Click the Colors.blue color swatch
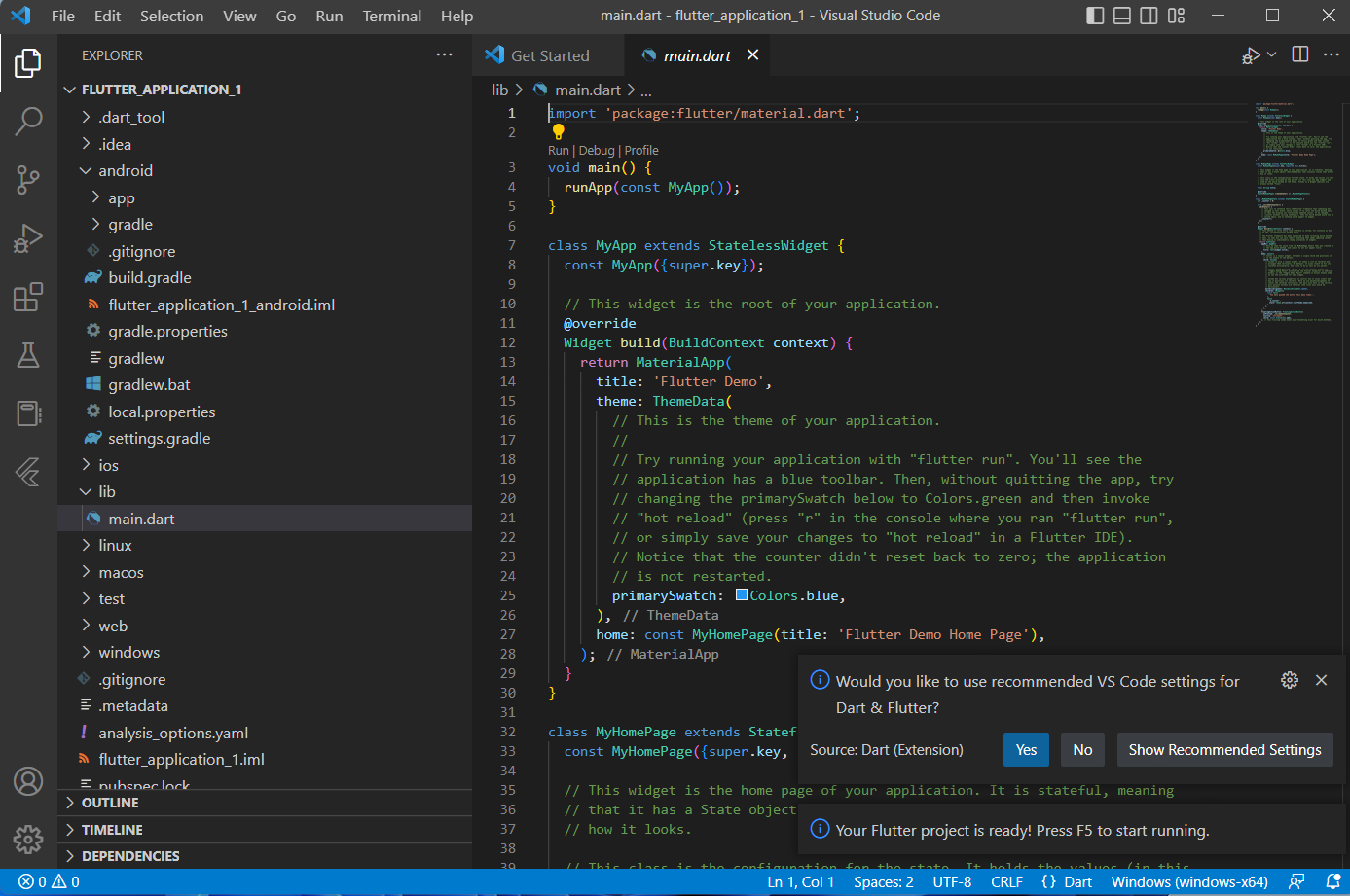Image resolution: width=1350 pixels, height=896 pixels. [742, 594]
